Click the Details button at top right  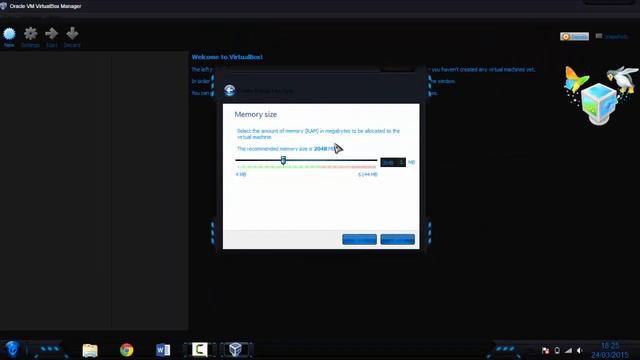pos(574,36)
